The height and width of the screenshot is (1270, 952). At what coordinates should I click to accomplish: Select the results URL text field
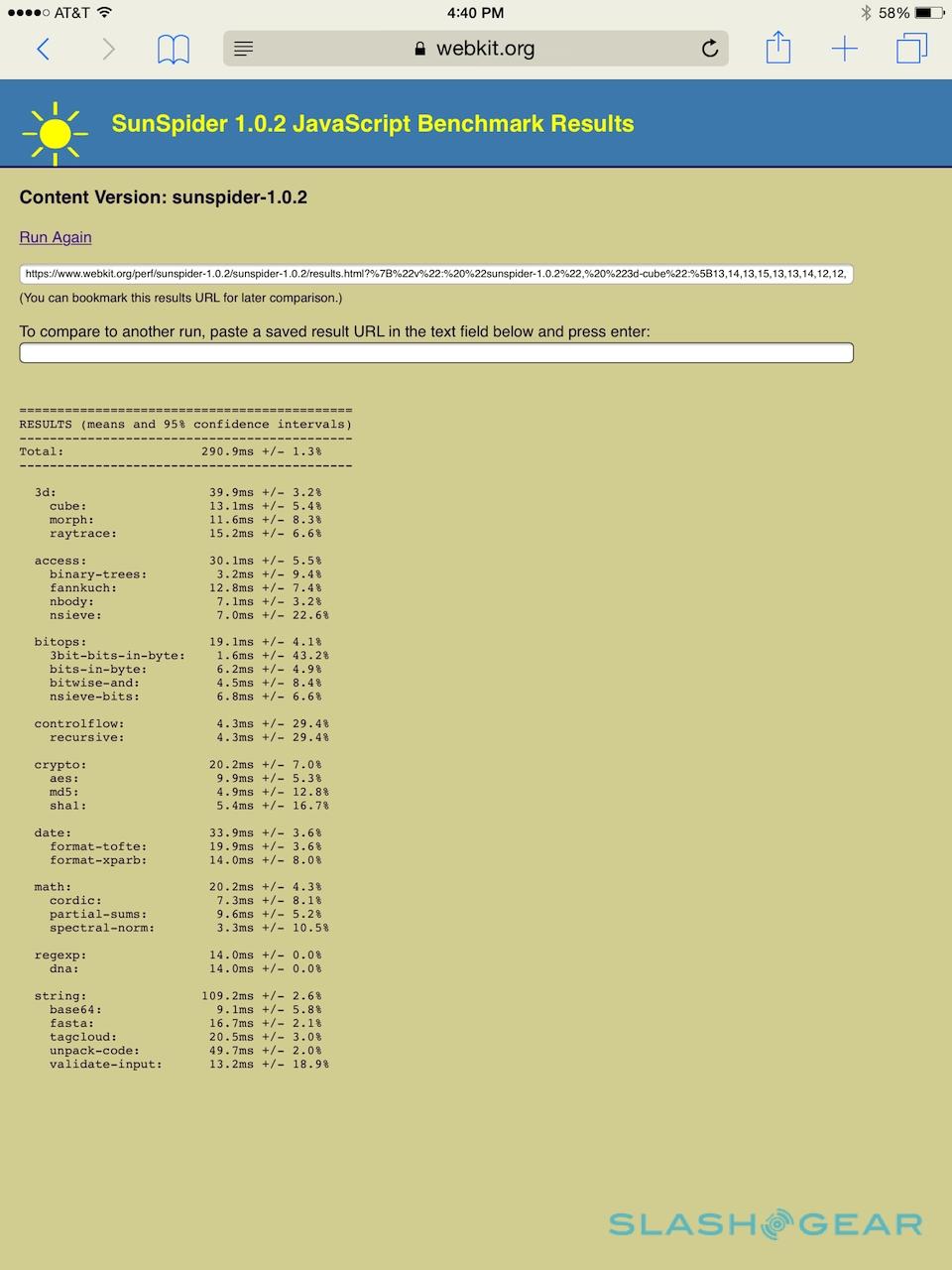436,274
